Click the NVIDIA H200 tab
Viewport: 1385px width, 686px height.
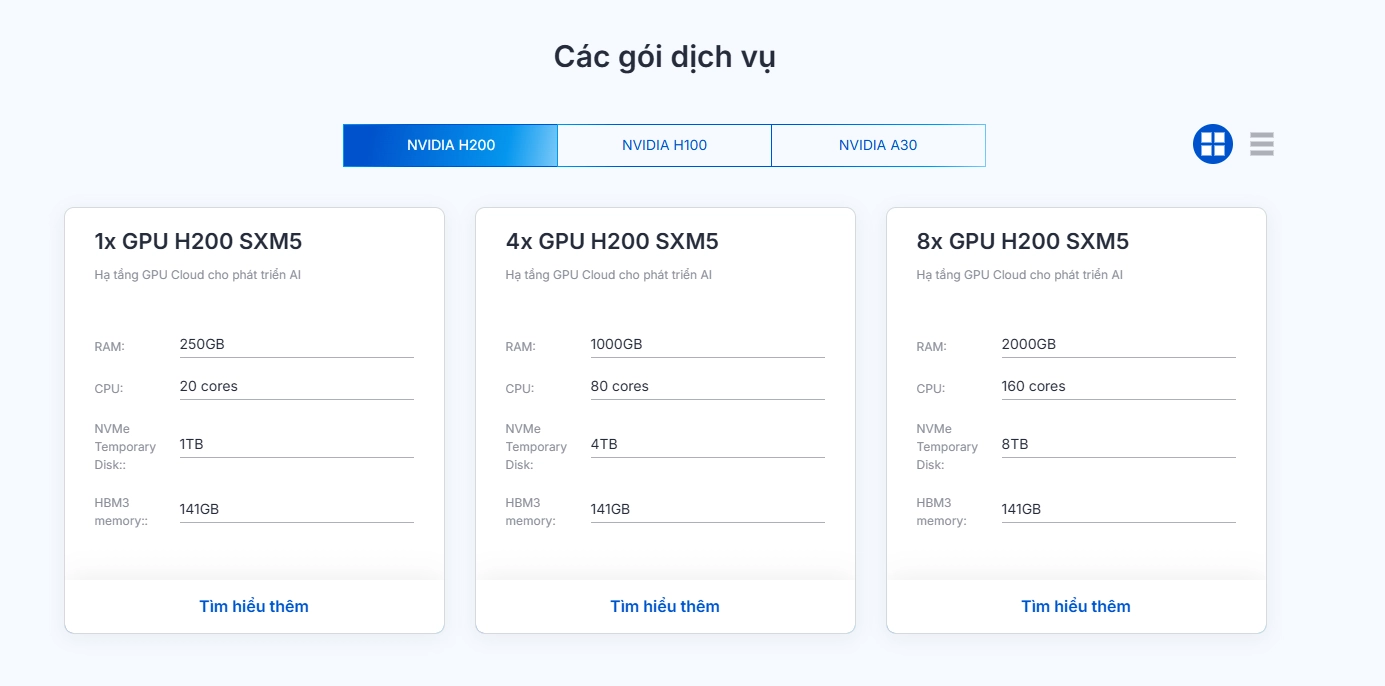point(450,144)
